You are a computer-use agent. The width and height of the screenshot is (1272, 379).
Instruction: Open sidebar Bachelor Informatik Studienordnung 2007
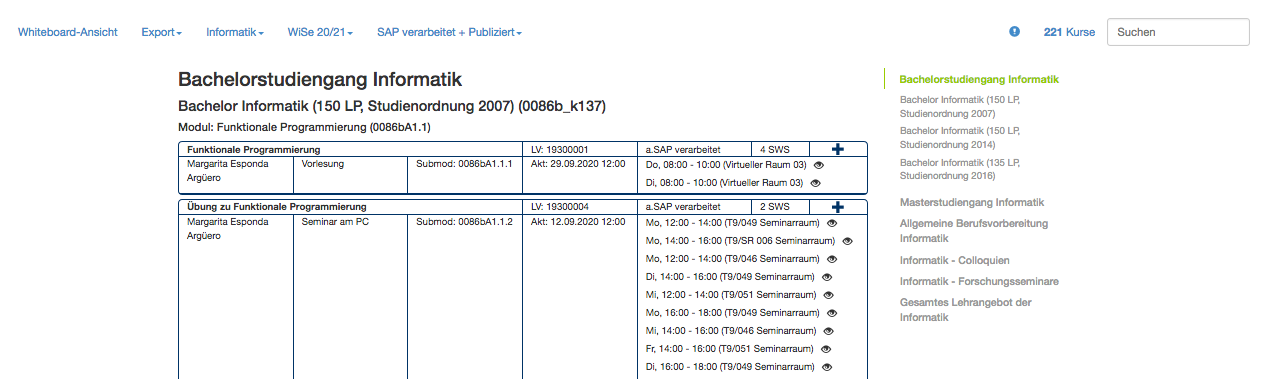[x=960, y=107]
